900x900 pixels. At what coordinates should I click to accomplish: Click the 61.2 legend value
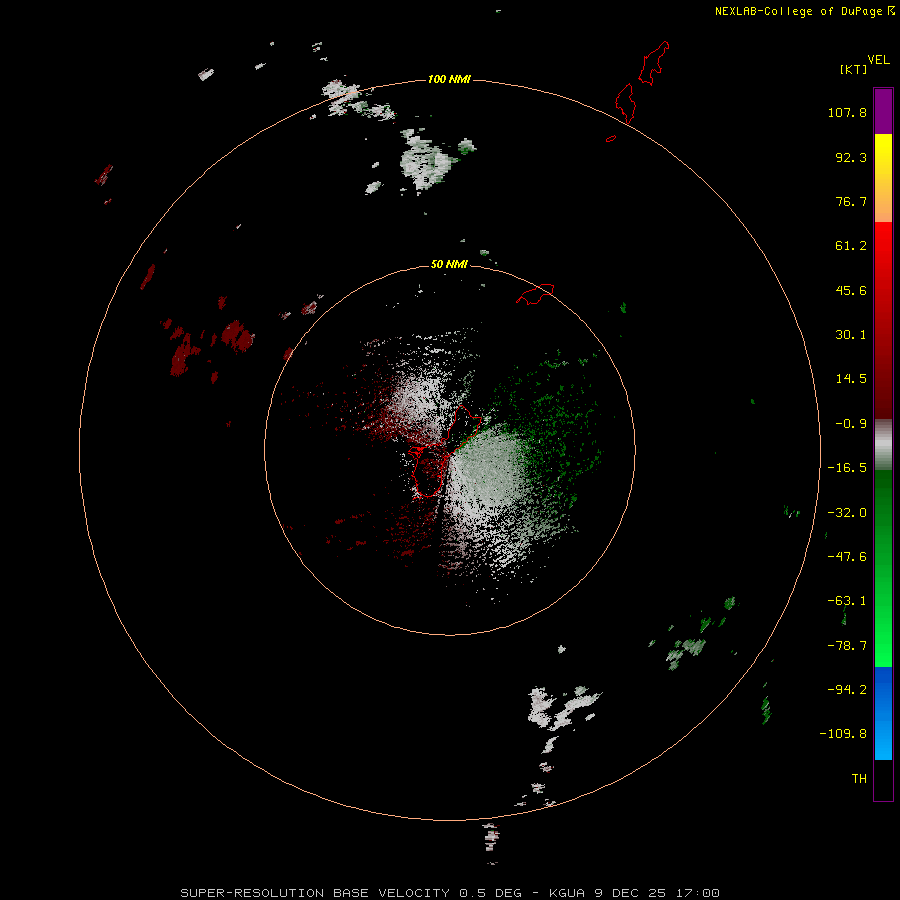(x=851, y=246)
